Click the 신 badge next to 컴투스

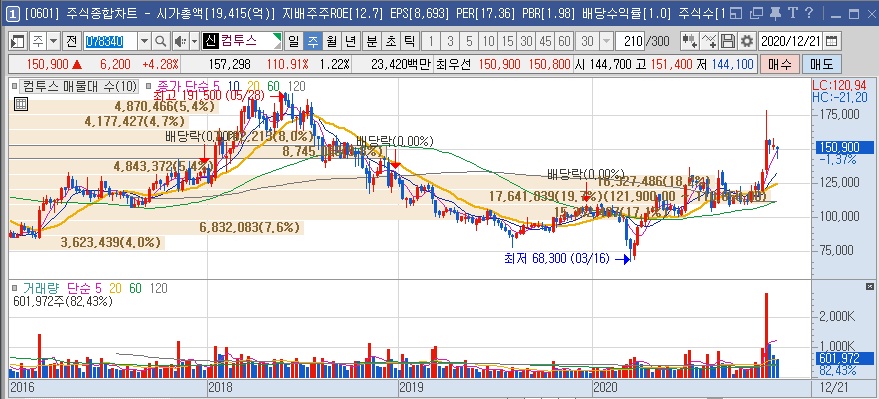pos(210,41)
